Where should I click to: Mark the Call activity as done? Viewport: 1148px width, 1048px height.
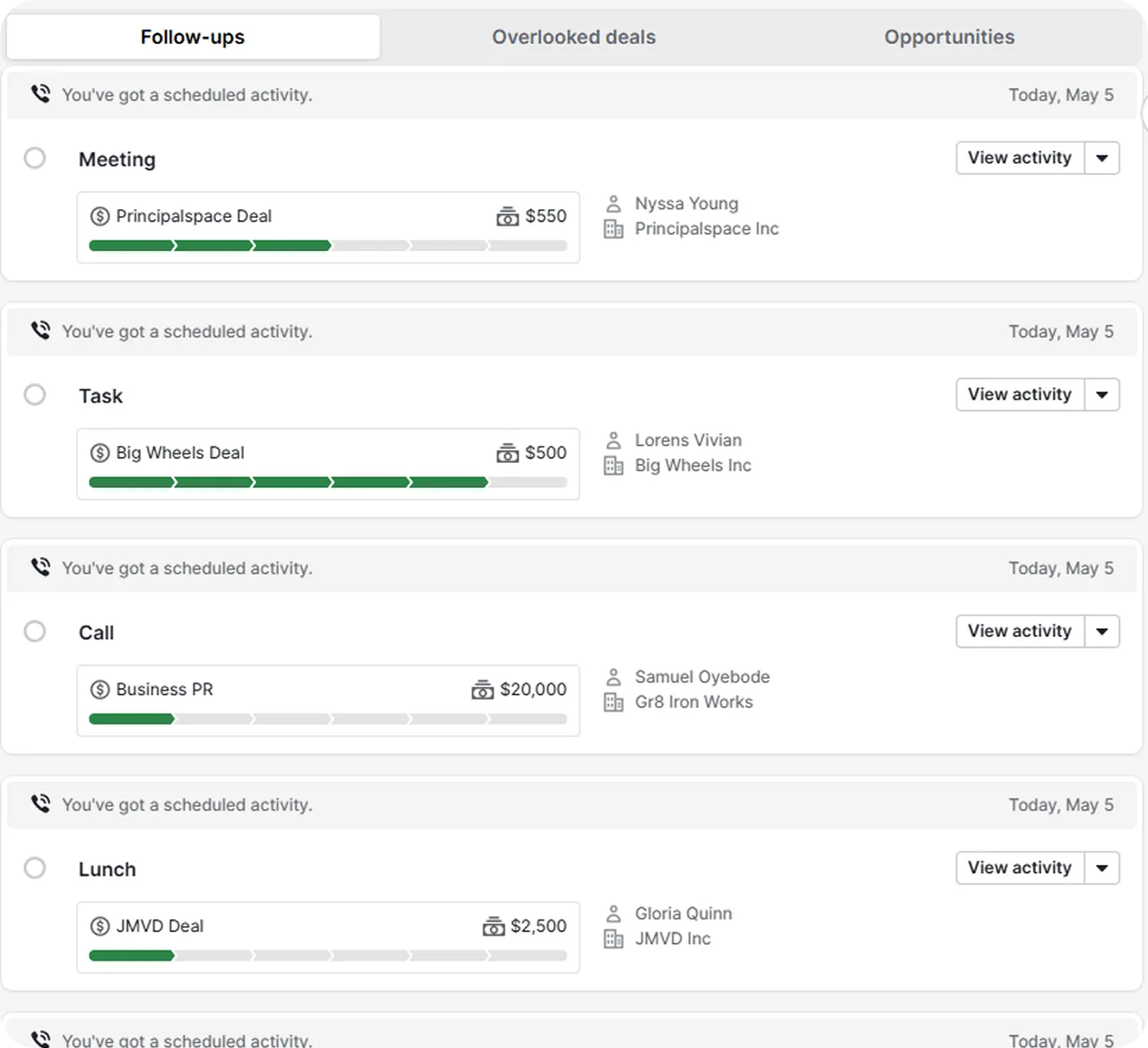point(35,632)
